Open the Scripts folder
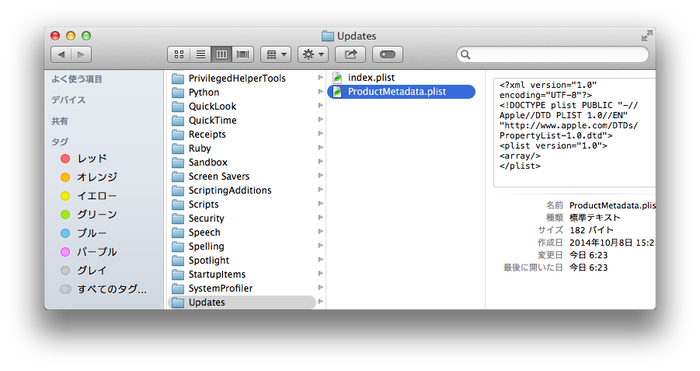The width and height of the screenshot is (700, 371). pos(195,204)
